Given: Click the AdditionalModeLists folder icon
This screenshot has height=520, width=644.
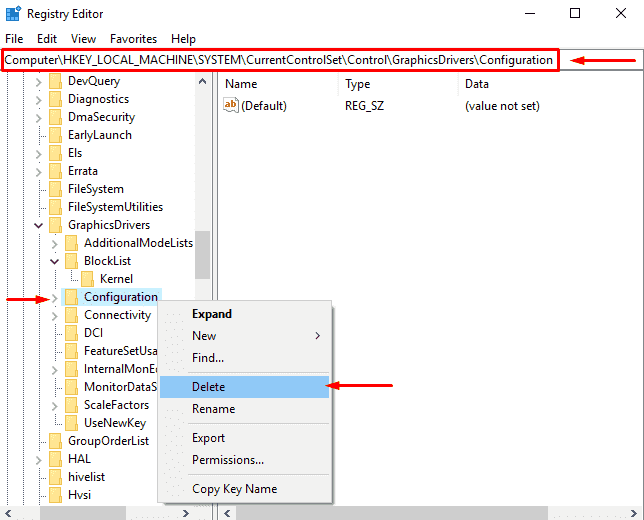Looking at the screenshot, I should (71, 243).
